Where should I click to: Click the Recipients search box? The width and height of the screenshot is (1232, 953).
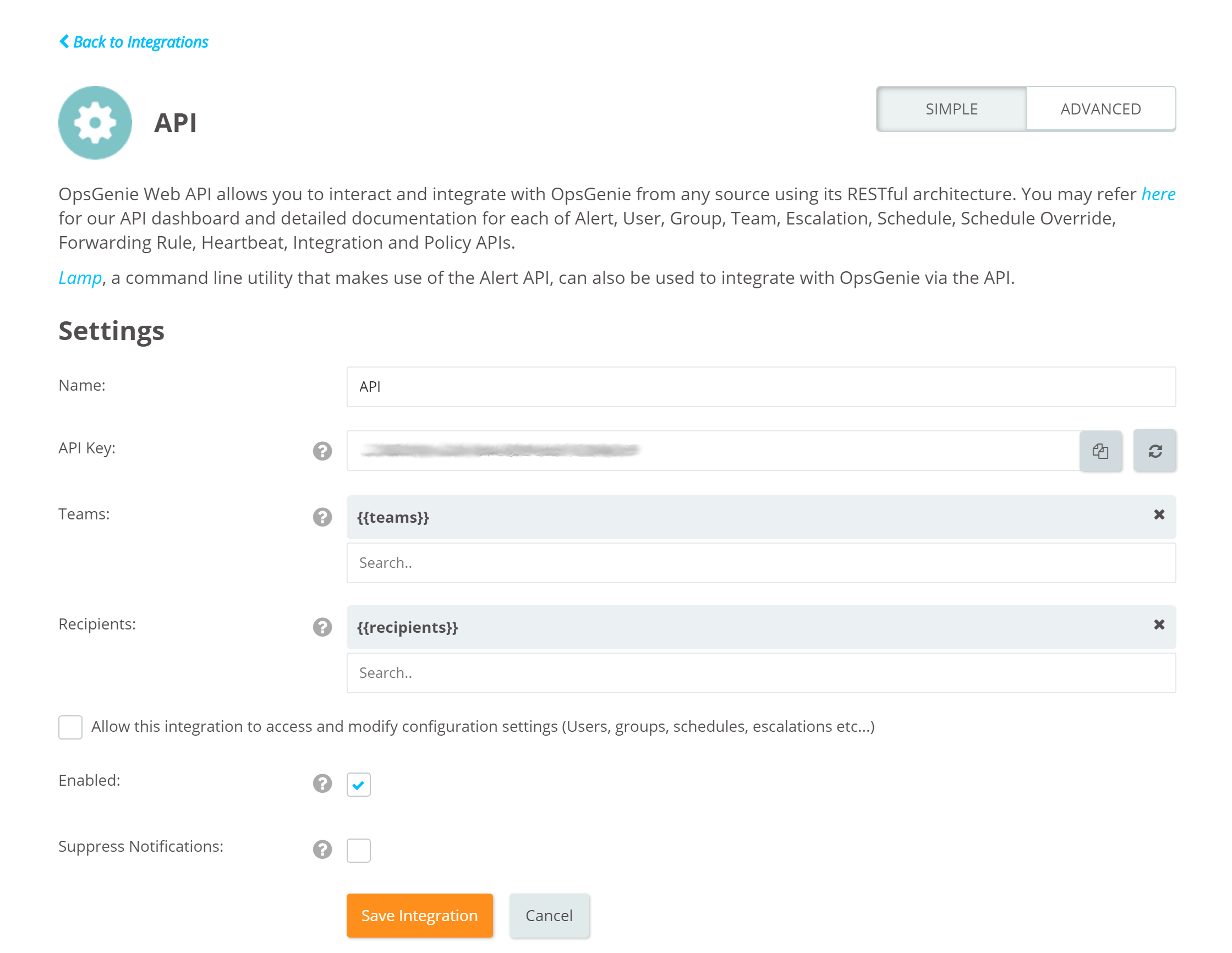pyautogui.click(x=761, y=672)
